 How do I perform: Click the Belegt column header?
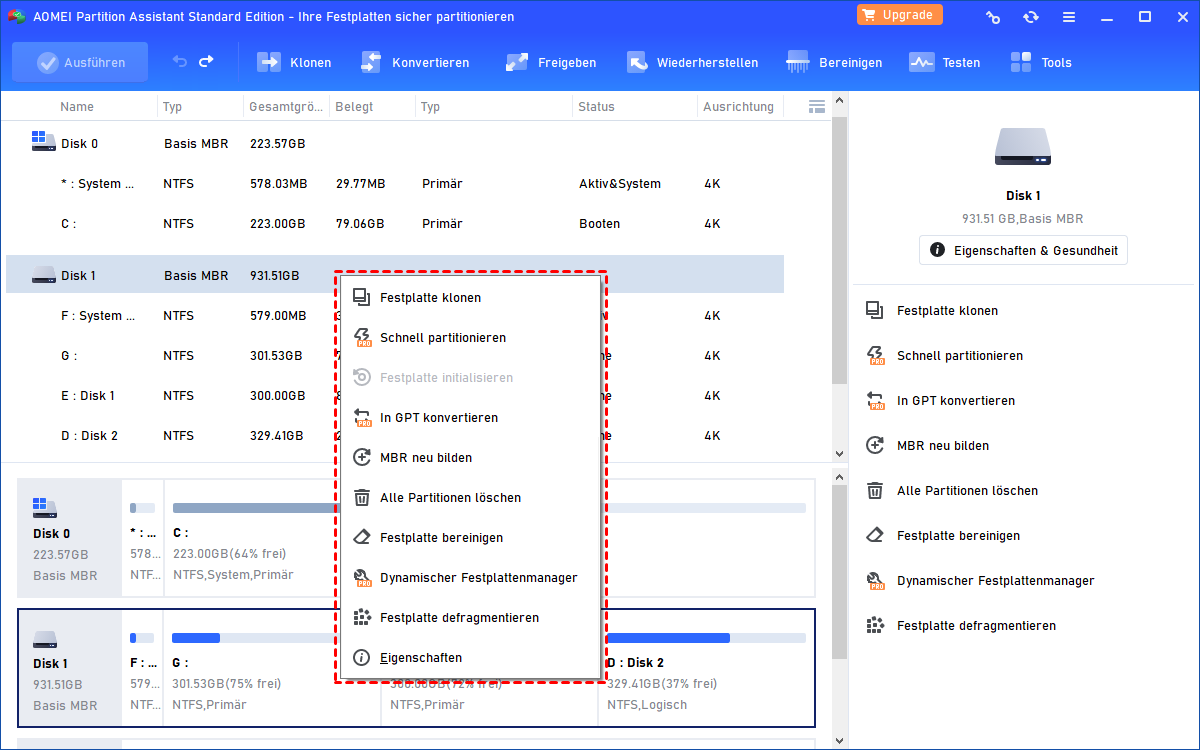point(354,107)
